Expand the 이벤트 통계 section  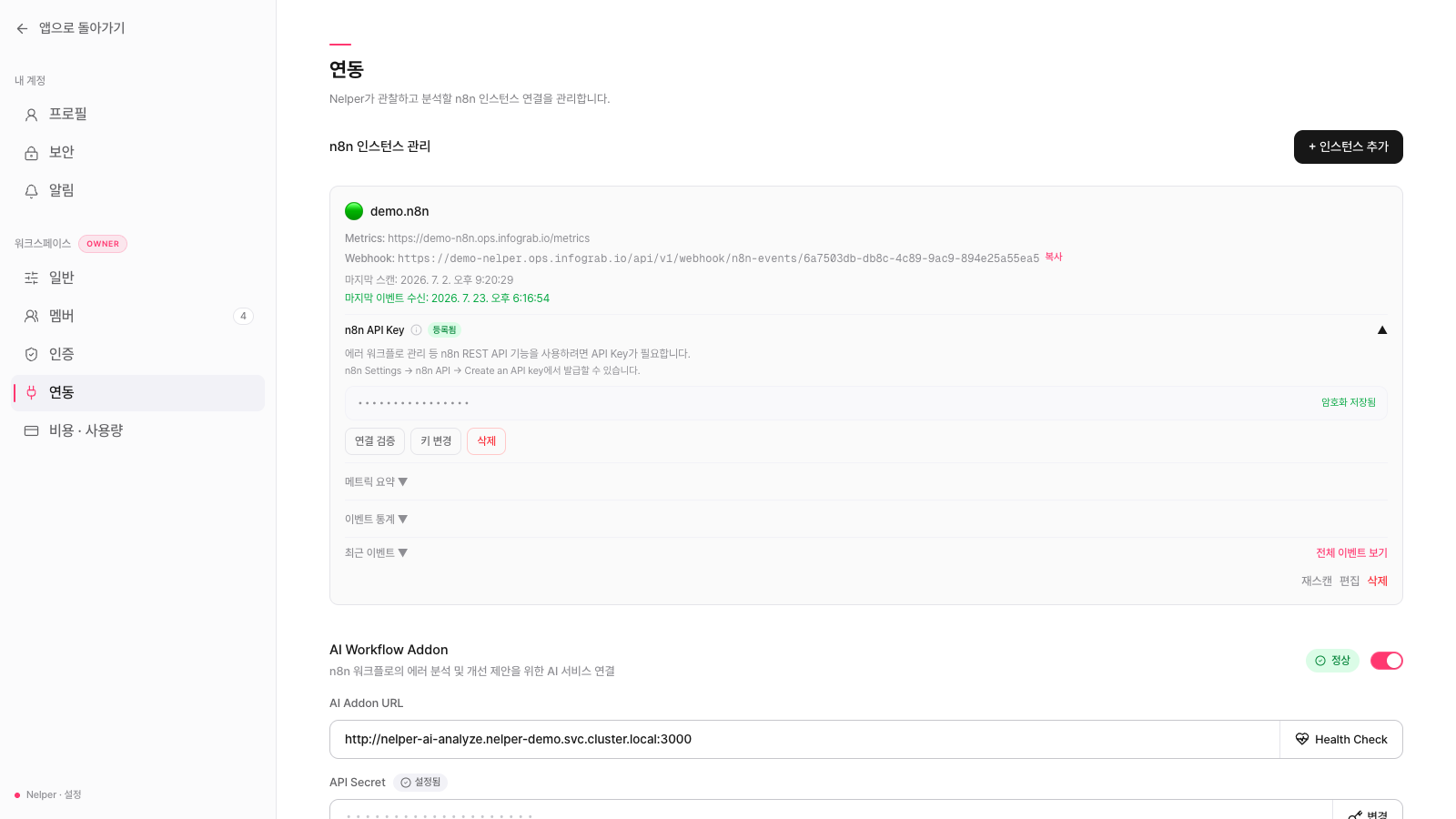[x=376, y=520]
